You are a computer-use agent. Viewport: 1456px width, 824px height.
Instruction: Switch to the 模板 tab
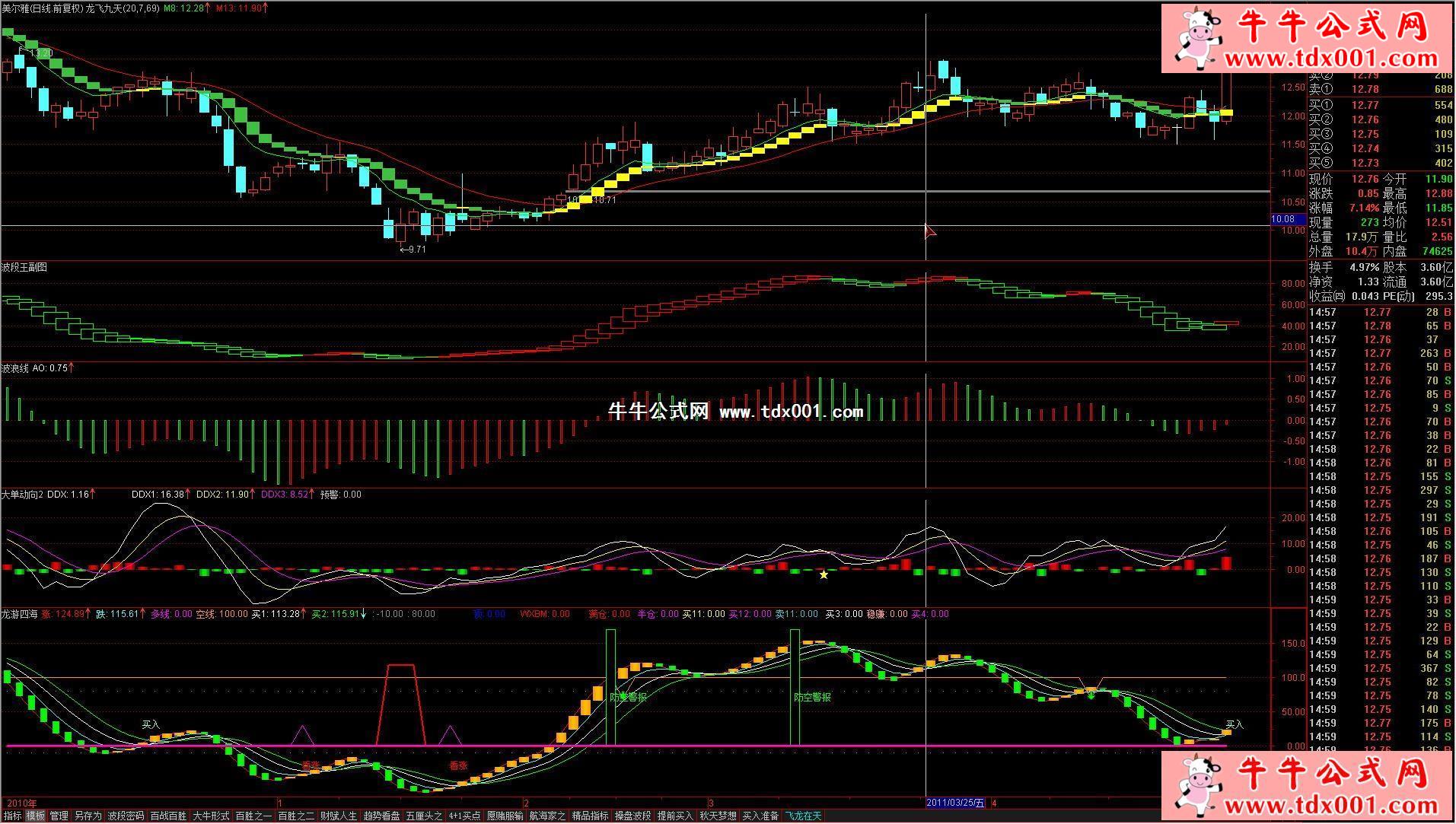(x=36, y=816)
